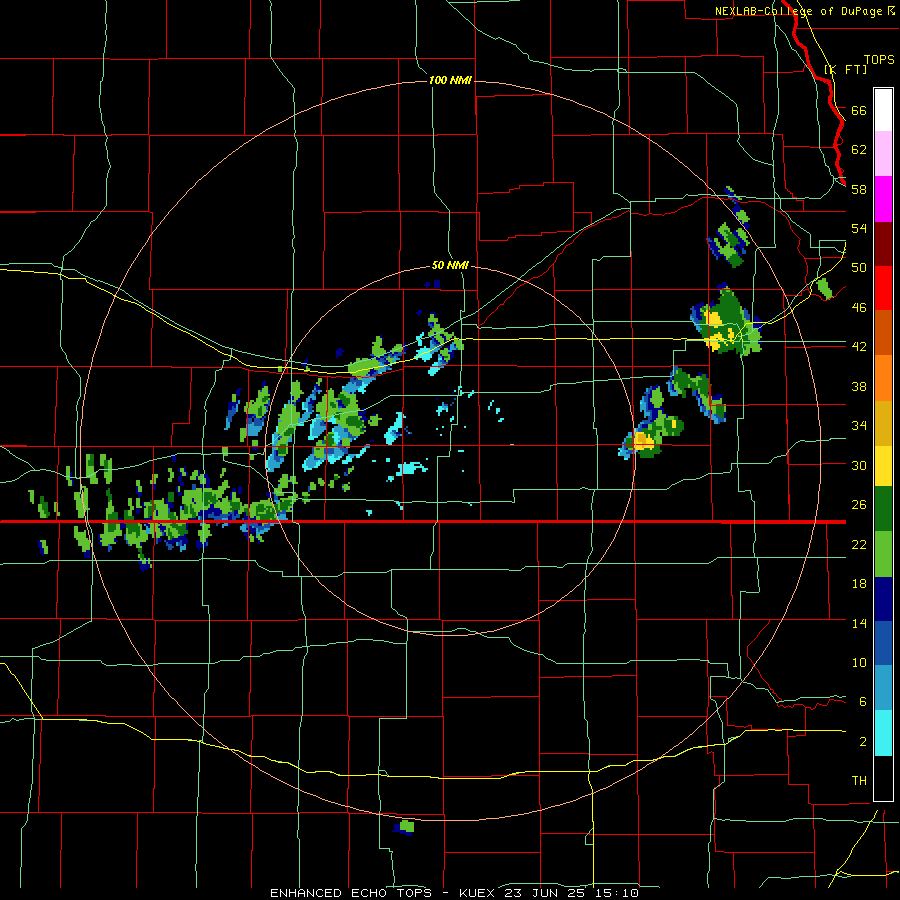Click the light green legend swatch below 26

click(883, 554)
